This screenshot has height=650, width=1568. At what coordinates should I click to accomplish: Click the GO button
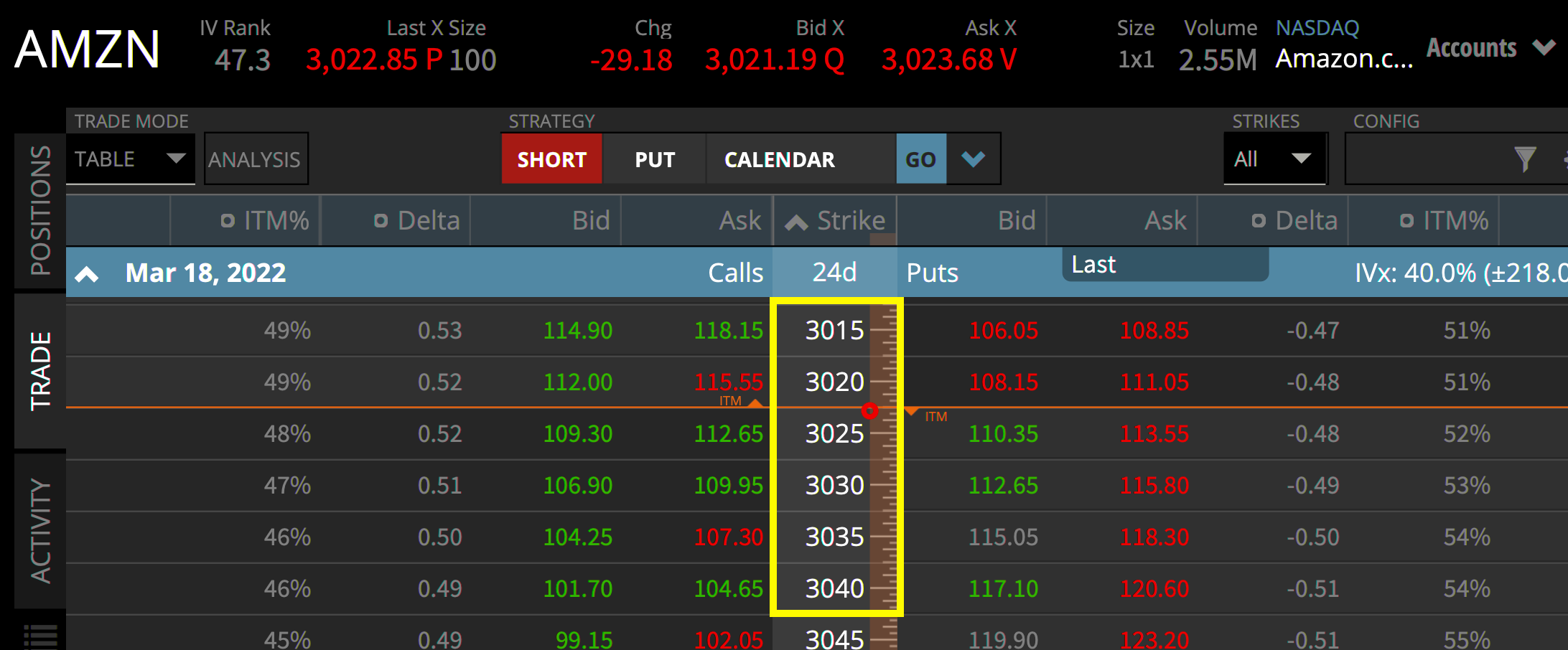click(921, 159)
